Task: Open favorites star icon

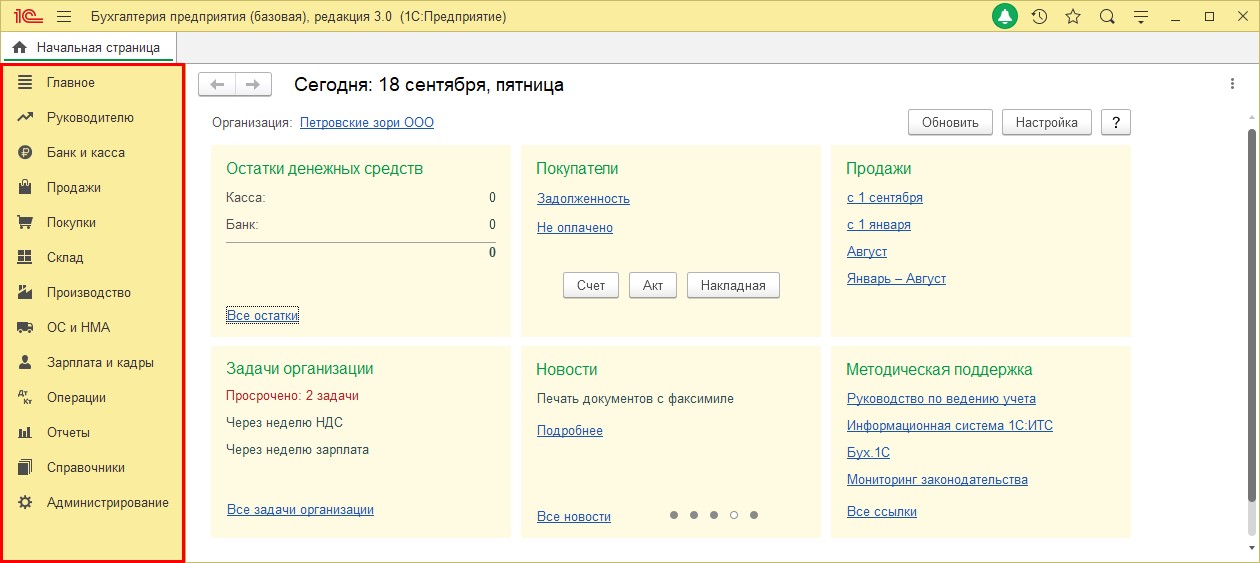Action: tap(1073, 17)
